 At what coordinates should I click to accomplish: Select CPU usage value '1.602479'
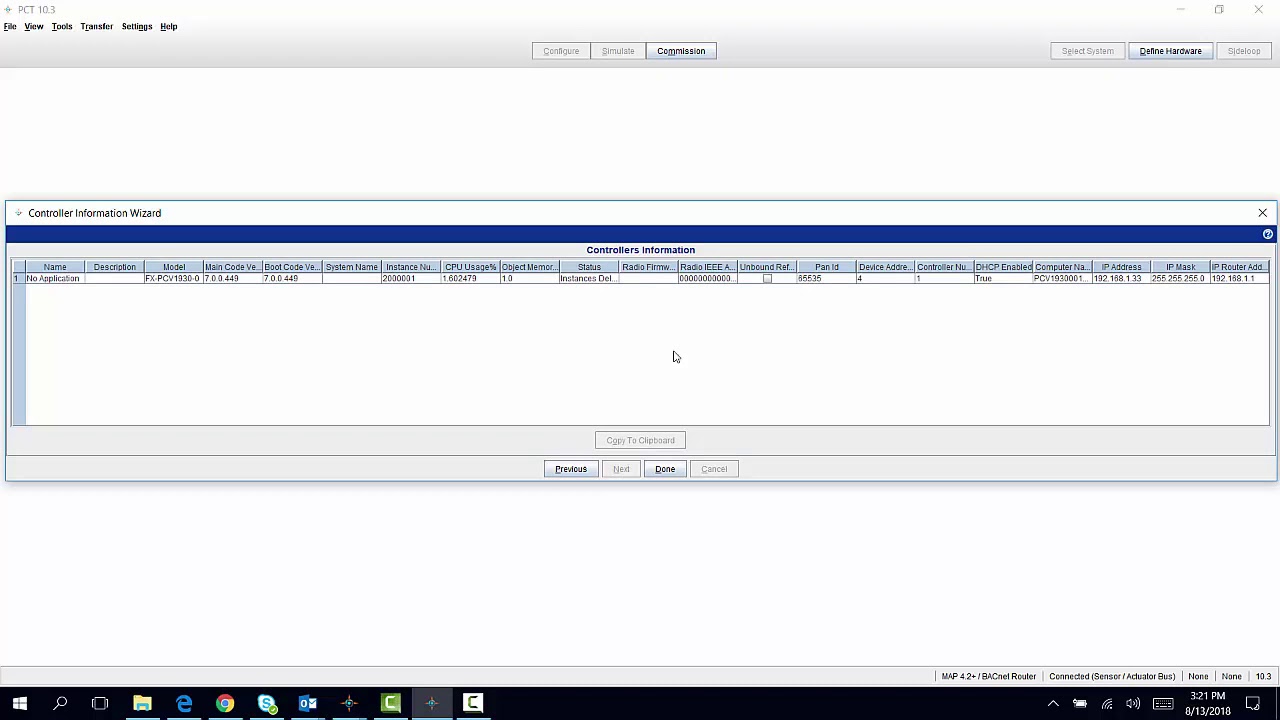(471, 279)
